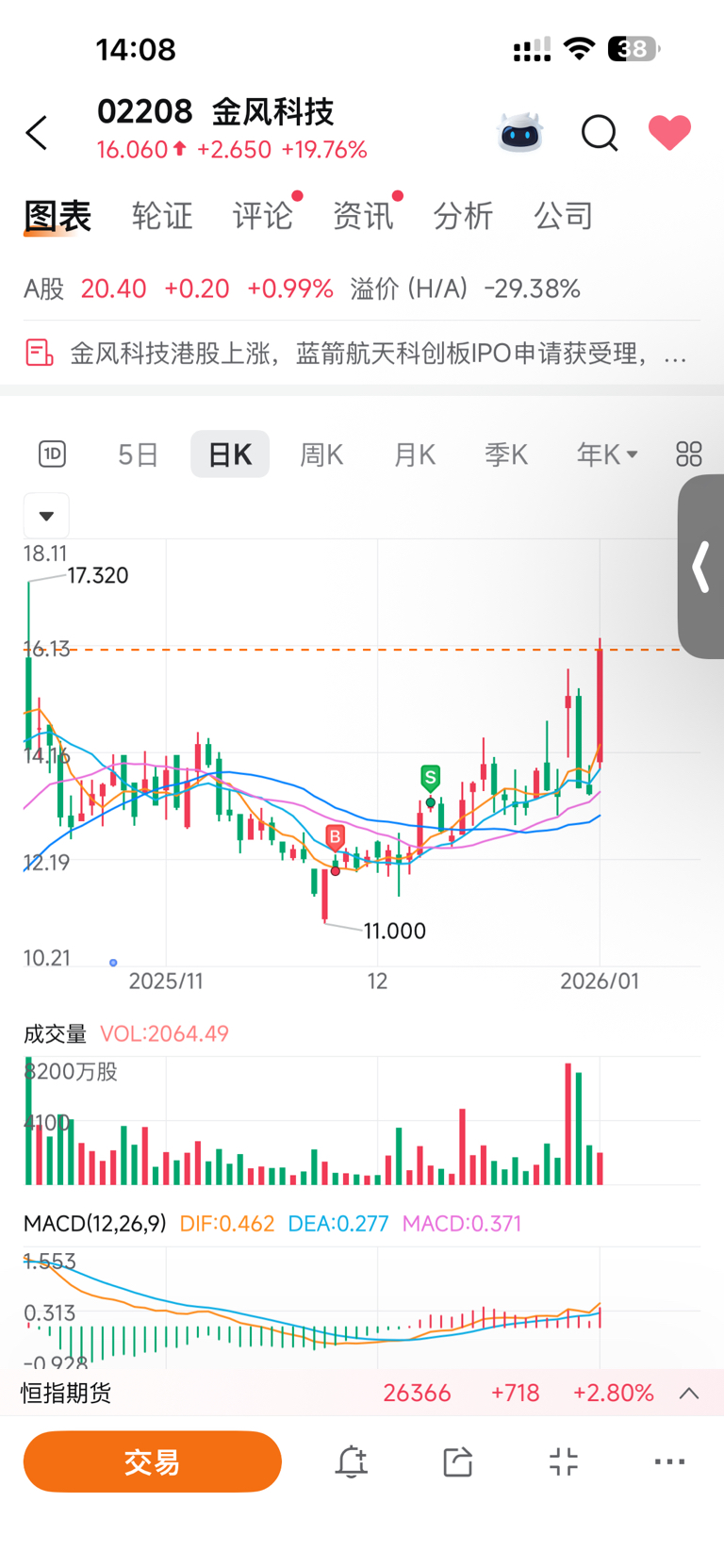The height and width of the screenshot is (1568, 724).
Task: Tap the share icon
Action: coord(457,1461)
